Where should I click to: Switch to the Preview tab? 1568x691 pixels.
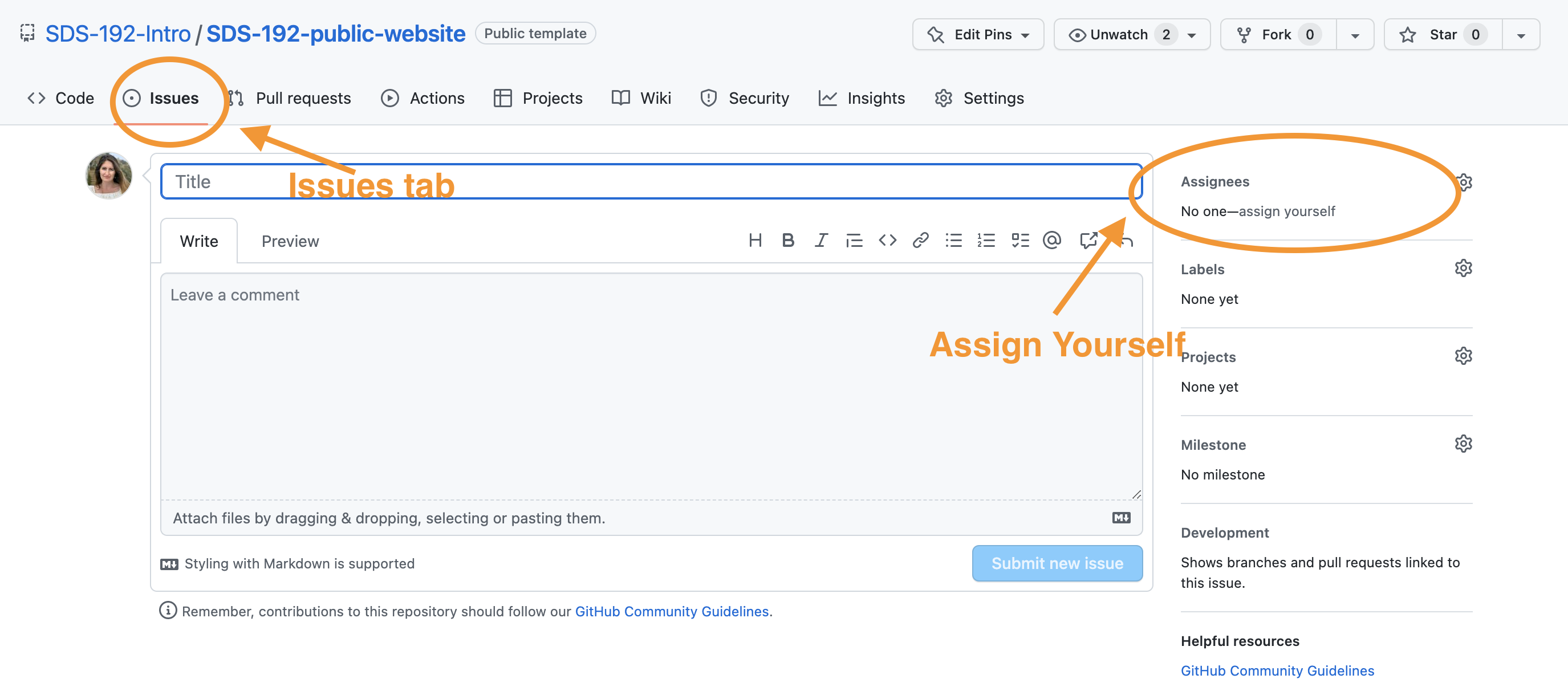pos(290,242)
